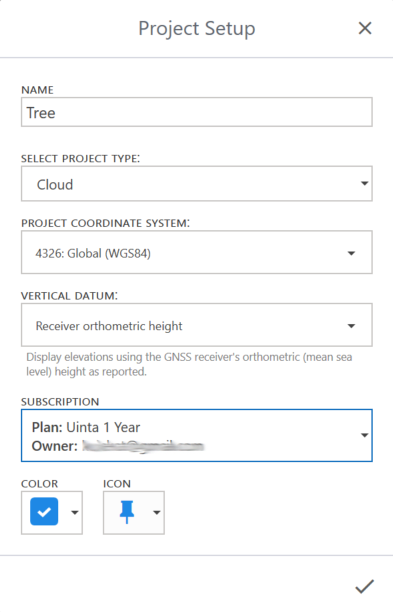This screenshot has width=393, height=612.
Task: Click the vertical datum description text
Action: 189,364
